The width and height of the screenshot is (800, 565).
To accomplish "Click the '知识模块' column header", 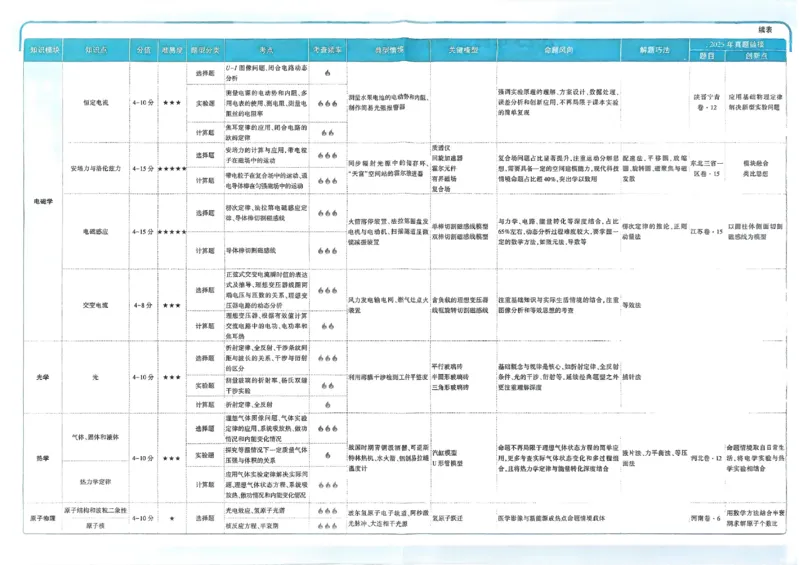I will pos(44,50).
